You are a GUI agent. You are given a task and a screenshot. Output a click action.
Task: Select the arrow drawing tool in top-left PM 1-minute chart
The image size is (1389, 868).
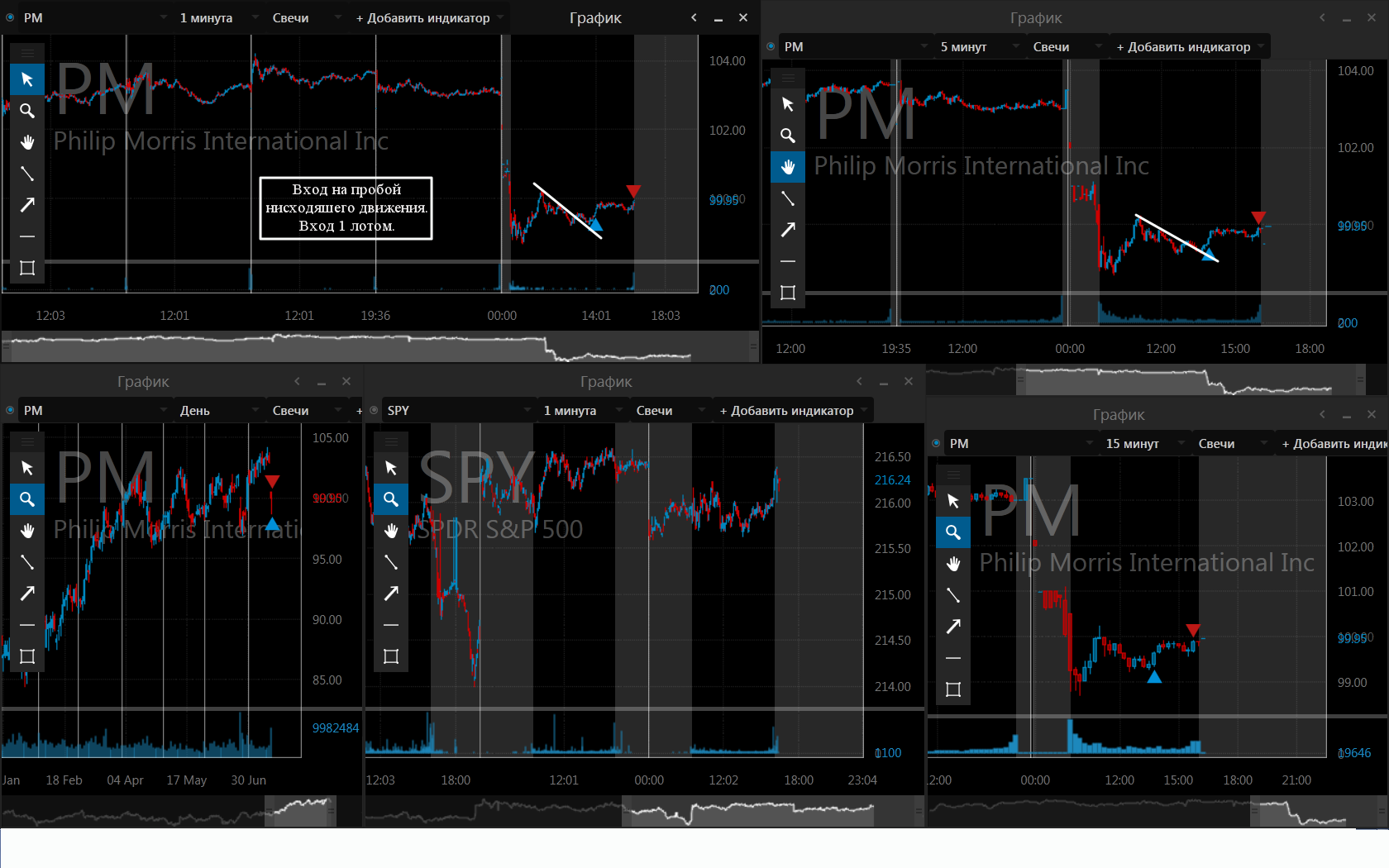(27, 205)
